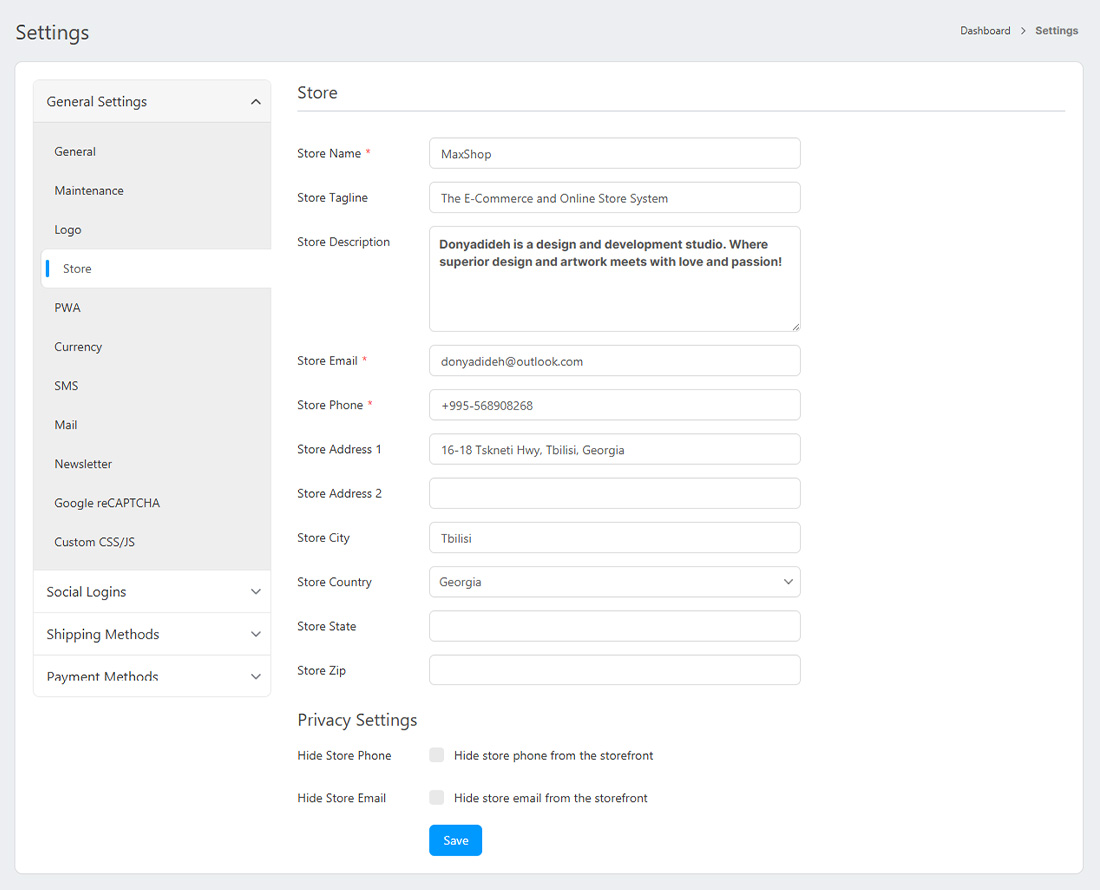Image resolution: width=1100 pixels, height=890 pixels.
Task: Enable Hide store email checkbox
Action: pyautogui.click(x=437, y=798)
